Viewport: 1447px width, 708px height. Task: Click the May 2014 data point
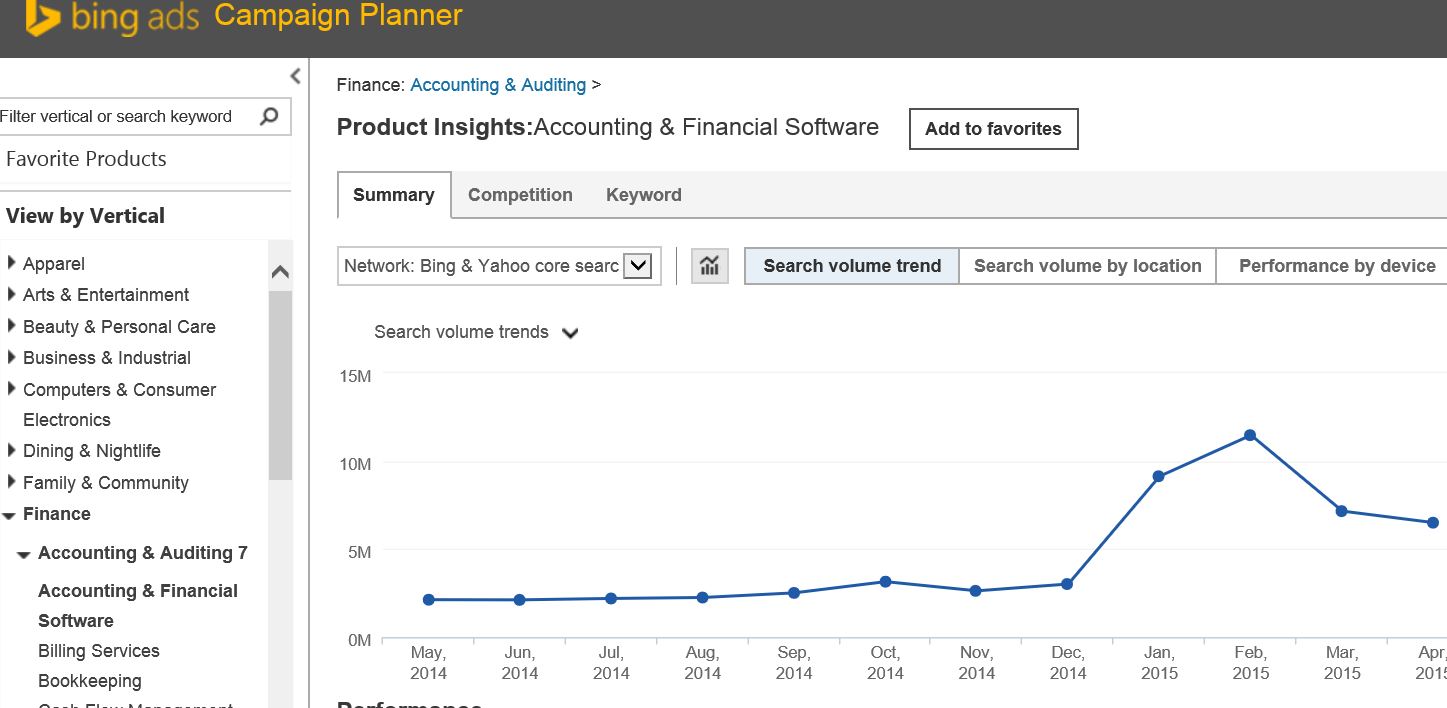[429, 600]
